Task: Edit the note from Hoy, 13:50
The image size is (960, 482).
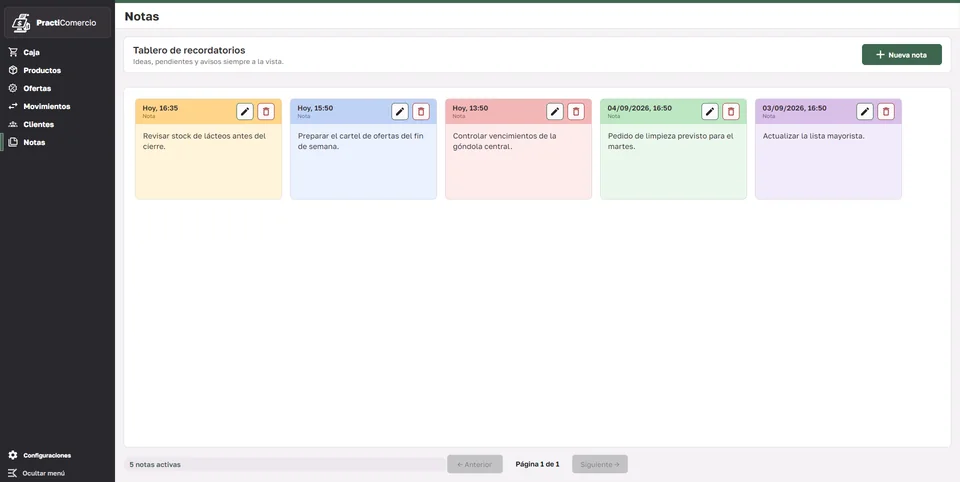Action: [x=555, y=111]
